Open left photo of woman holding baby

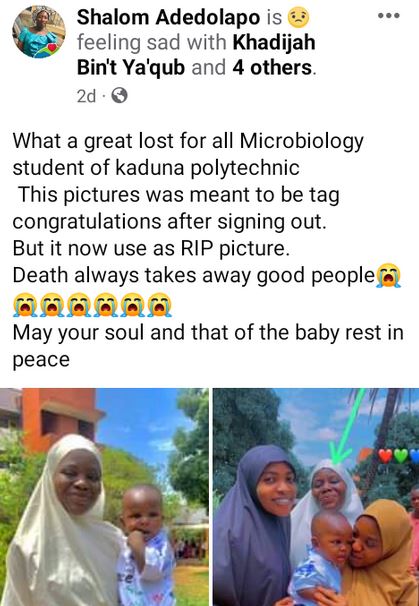(104, 497)
